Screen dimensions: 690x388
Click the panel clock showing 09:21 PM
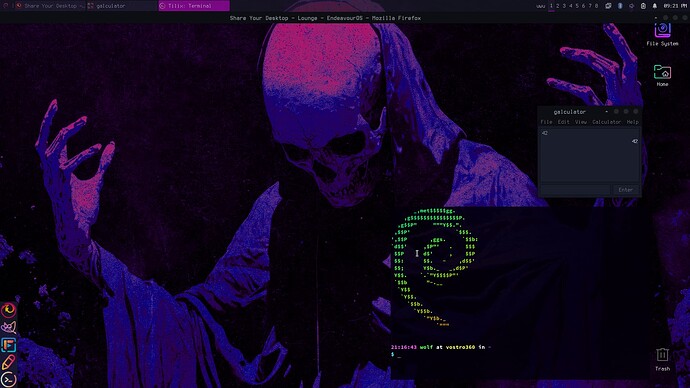(x=675, y=6)
